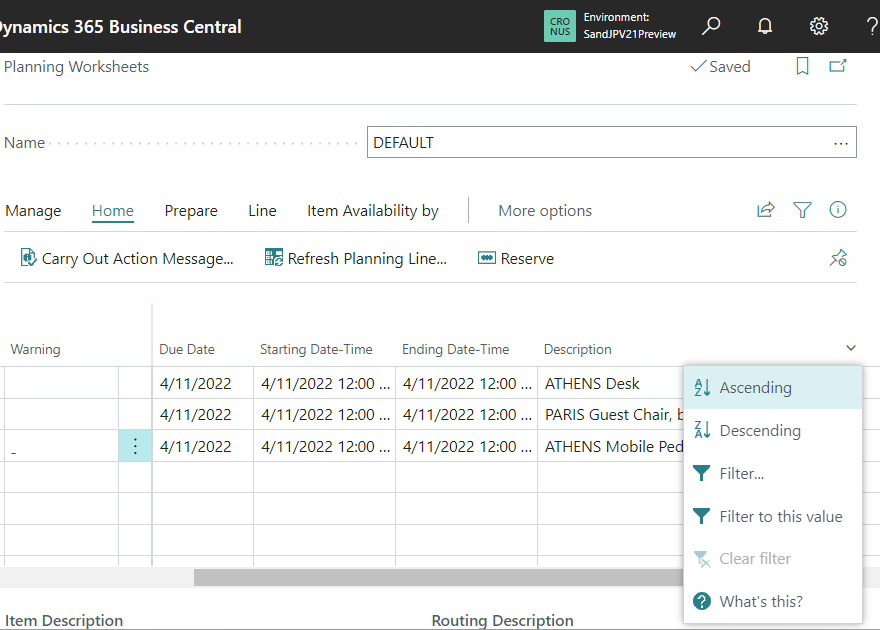This screenshot has height=630, width=880.
Task: Open the search magnifier in header
Action: (711, 26)
